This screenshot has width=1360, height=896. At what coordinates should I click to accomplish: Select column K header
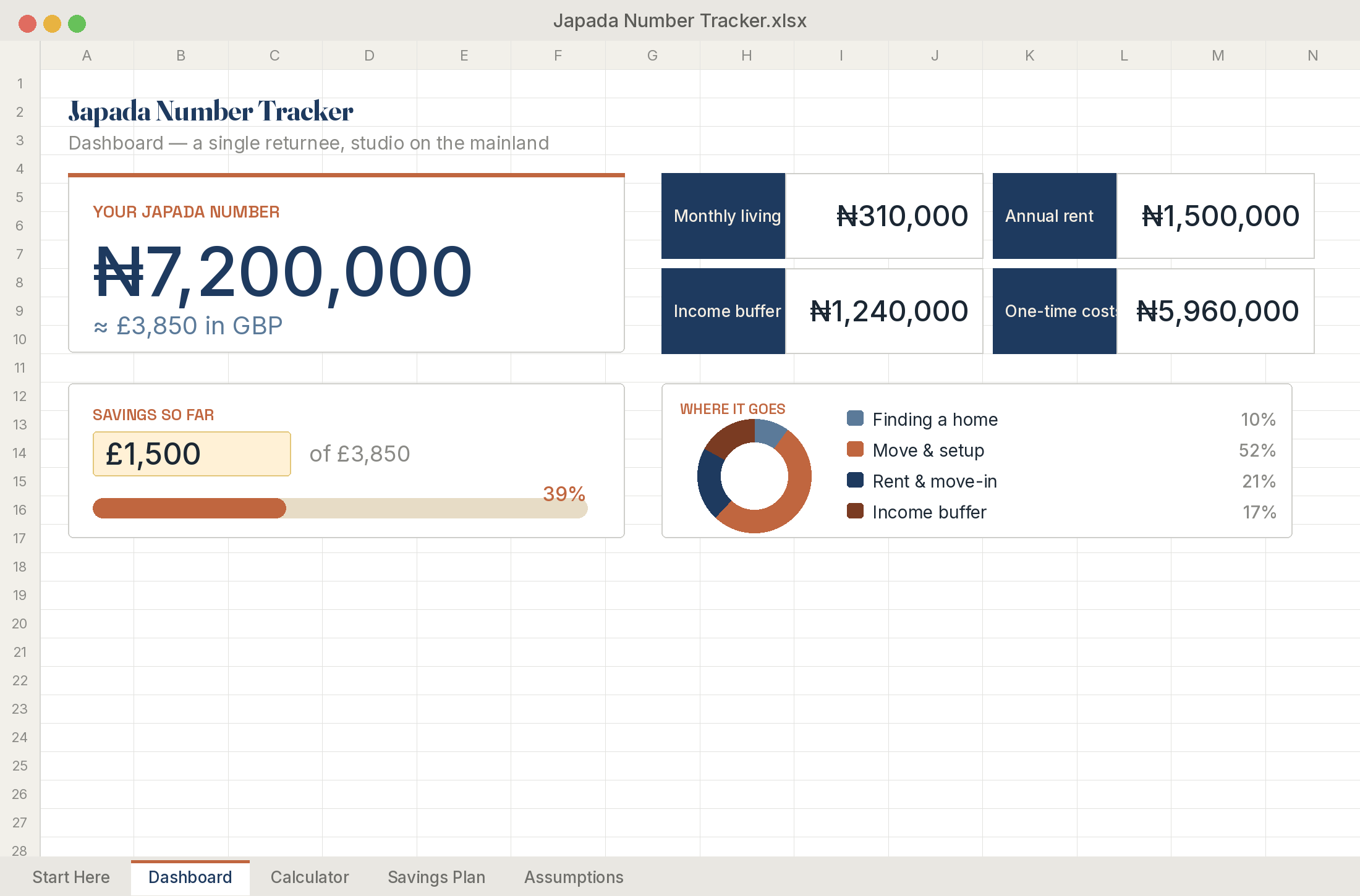[1029, 56]
